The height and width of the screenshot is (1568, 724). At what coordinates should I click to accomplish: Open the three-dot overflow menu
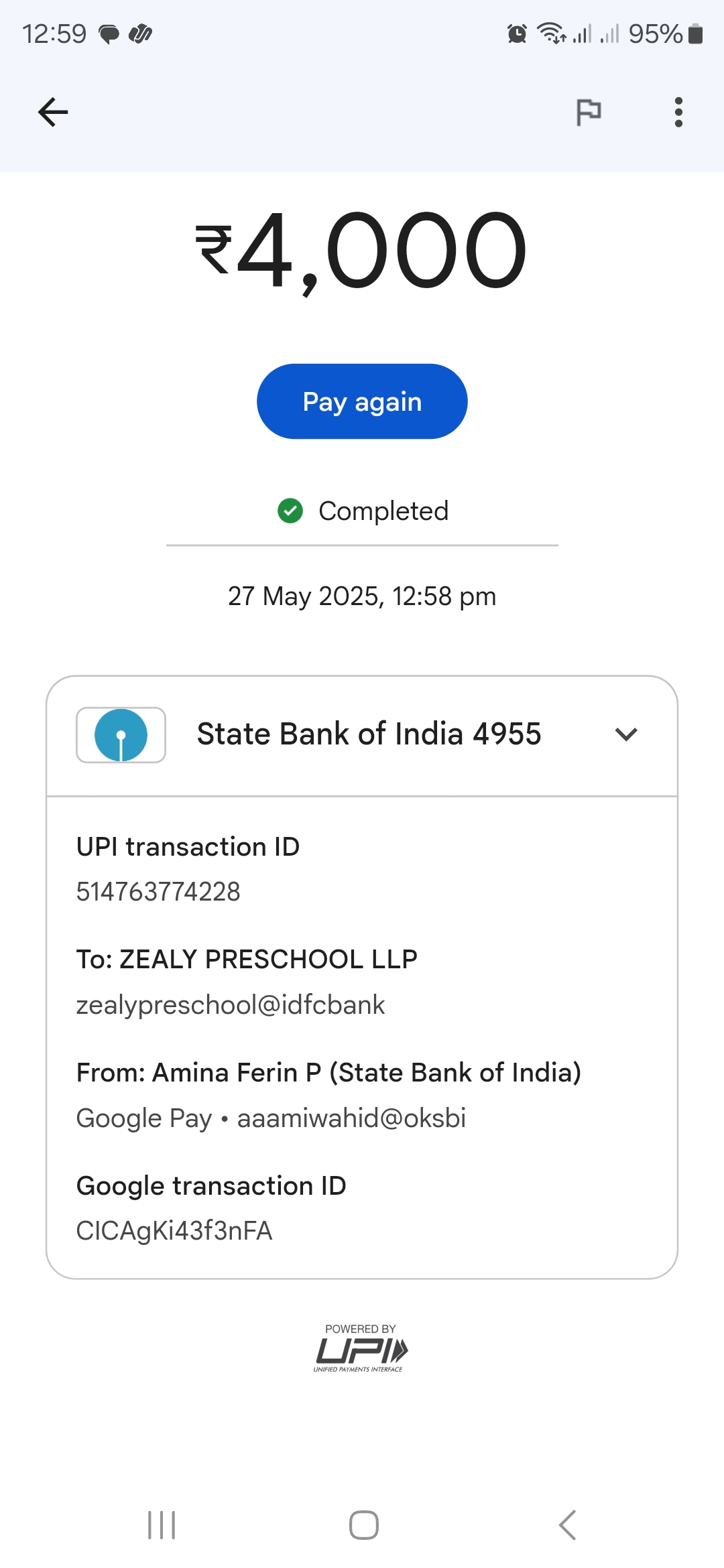(x=678, y=112)
